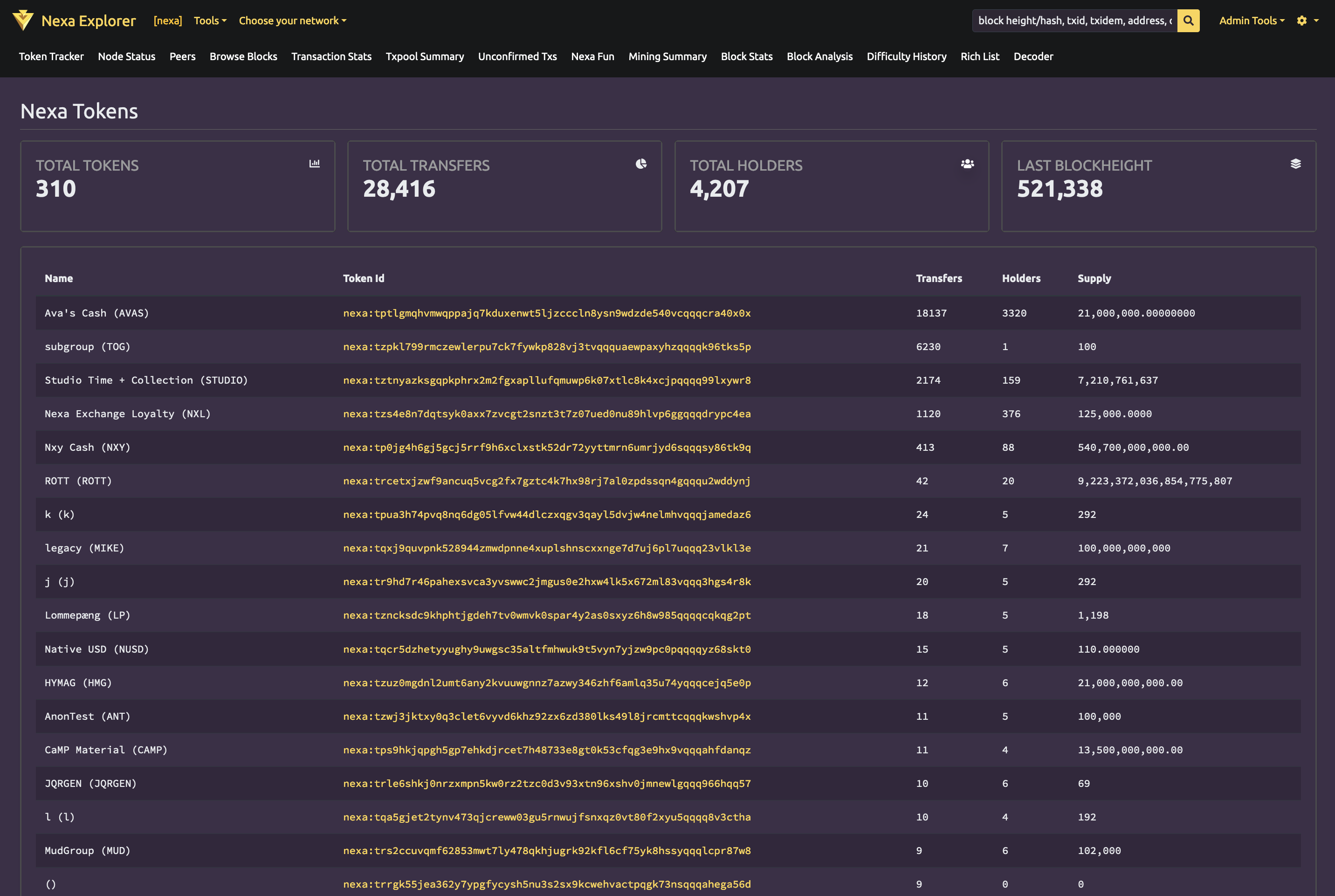Click the Total Transfers 28,416 value
1335x896 pixels.
pyautogui.click(x=399, y=189)
